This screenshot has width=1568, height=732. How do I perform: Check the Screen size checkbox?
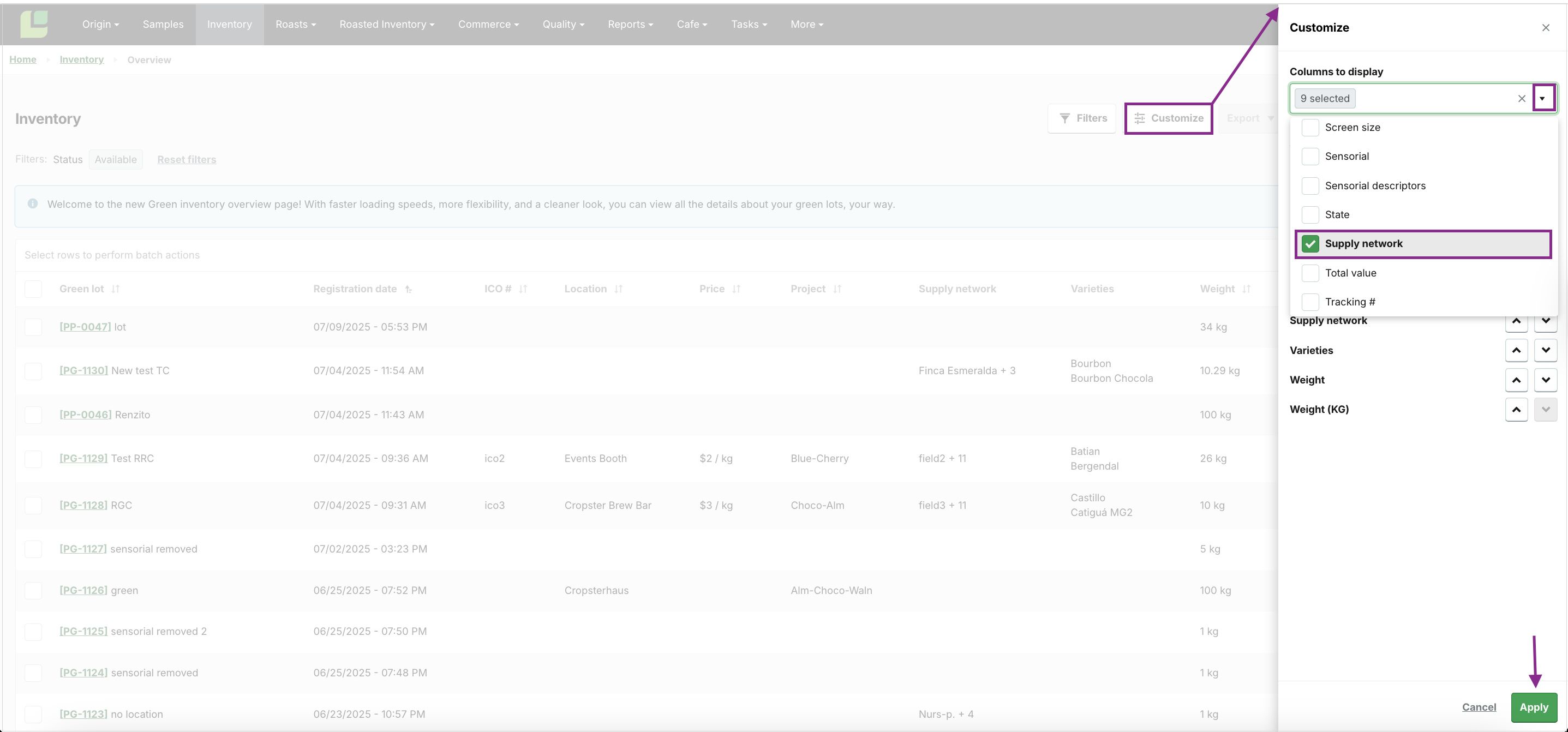point(1310,127)
